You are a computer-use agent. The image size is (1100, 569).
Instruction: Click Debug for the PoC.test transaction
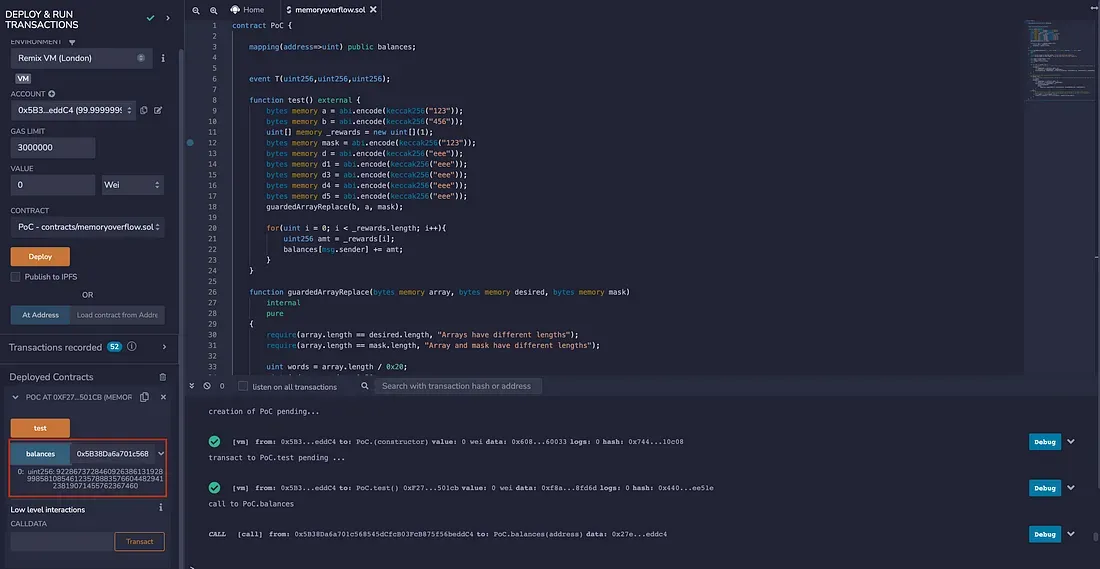[1045, 488]
